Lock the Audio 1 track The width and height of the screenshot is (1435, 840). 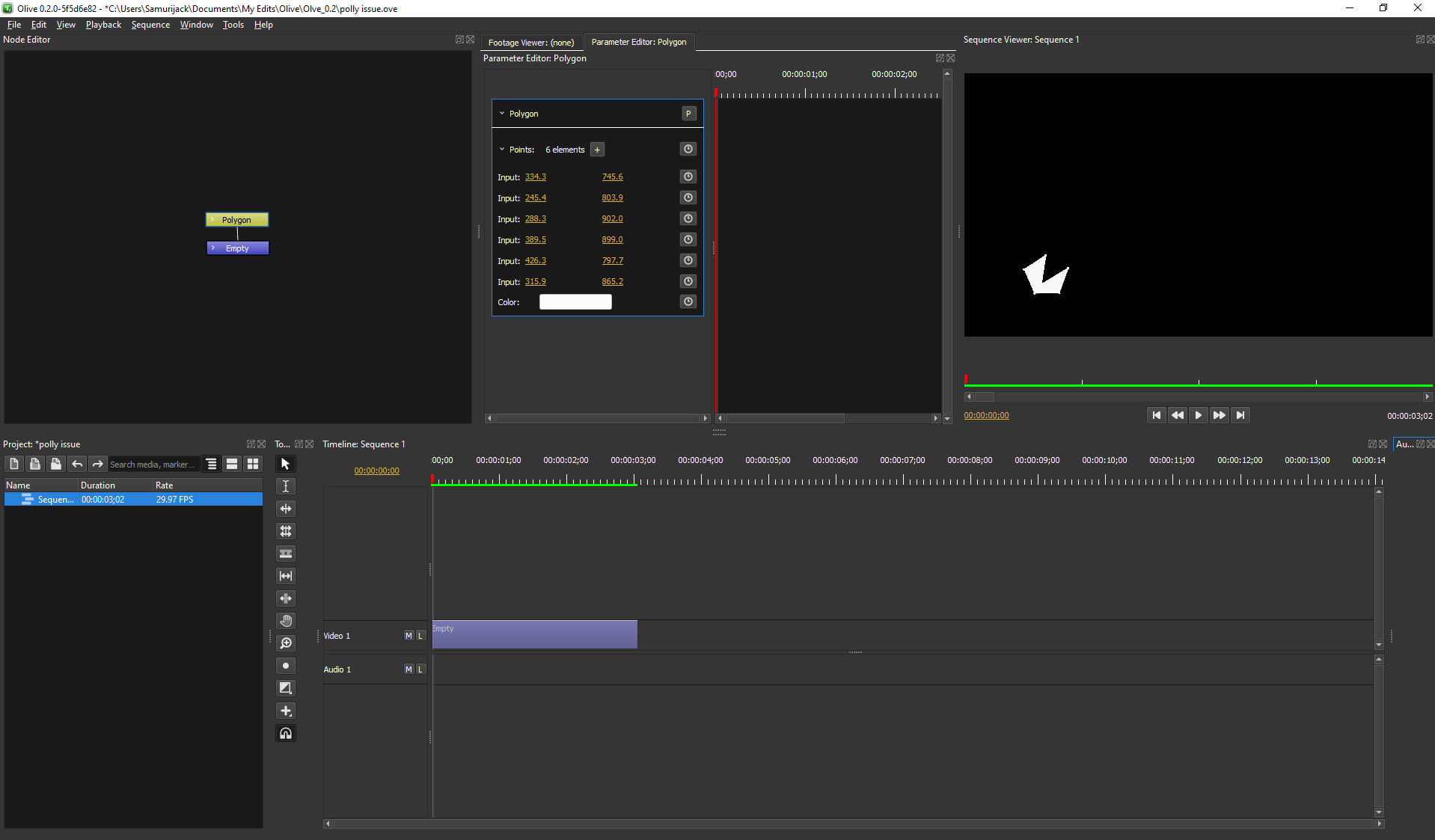coord(420,669)
